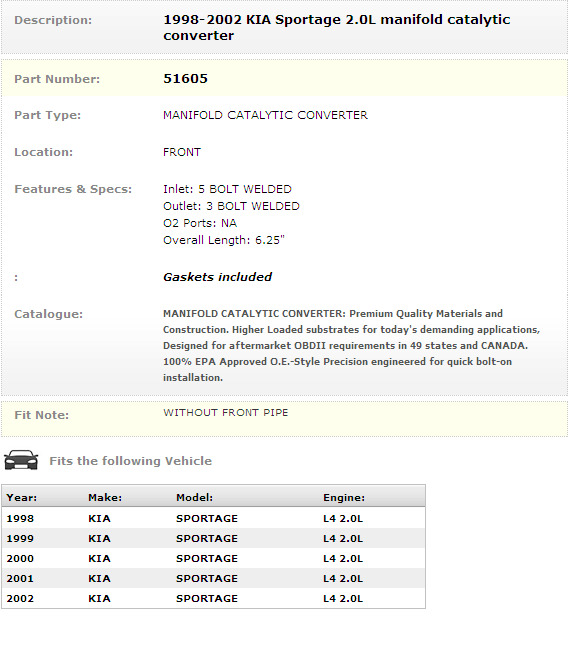Click the Year column header
This screenshot has width=570, height=660.
(x=21, y=498)
